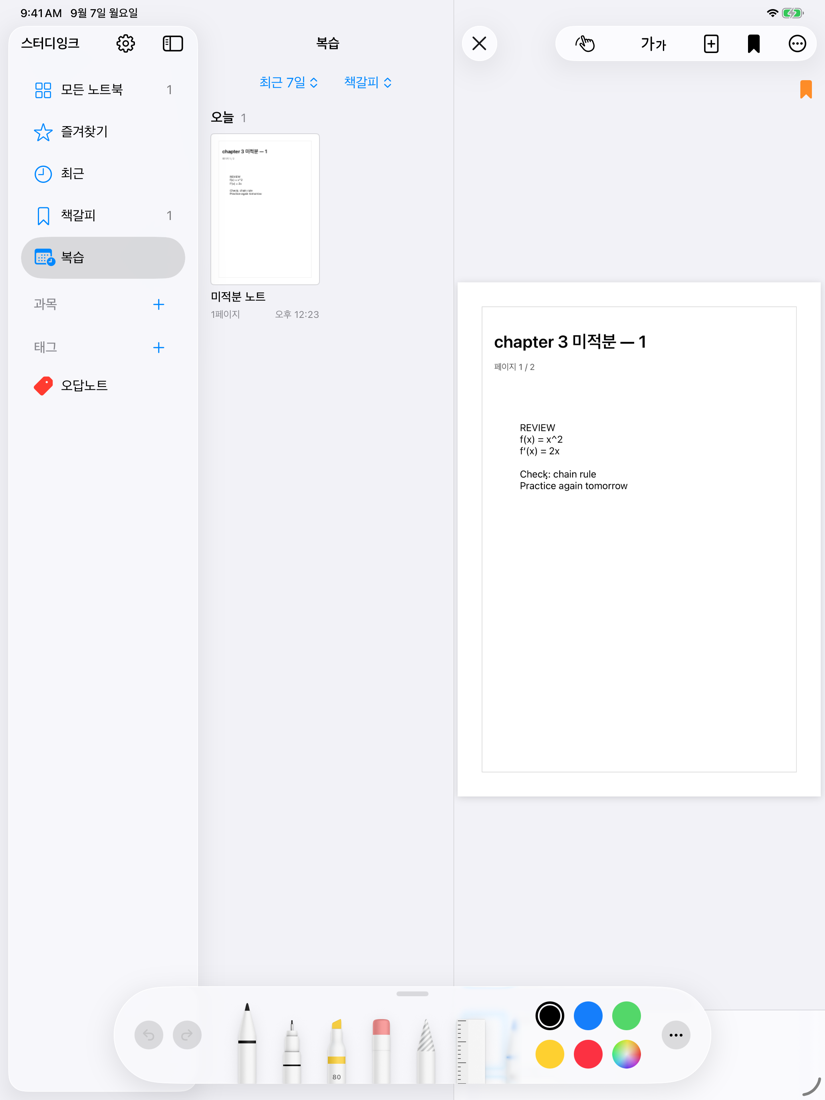Toggle the ruler tool
825x1100 pixels.
pos(471,1051)
